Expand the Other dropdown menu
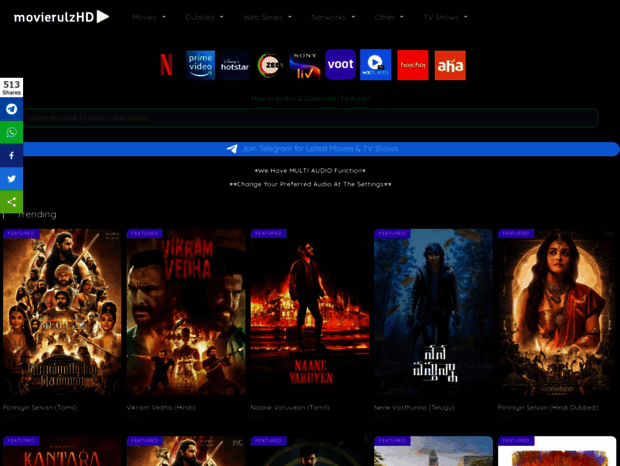Viewport: 620px width, 466px height. point(389,17)
